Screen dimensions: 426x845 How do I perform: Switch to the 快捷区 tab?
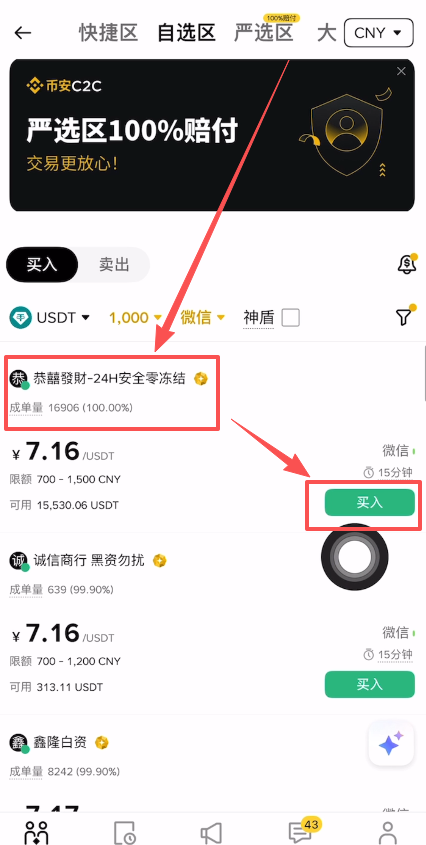(x=108, y=33)
